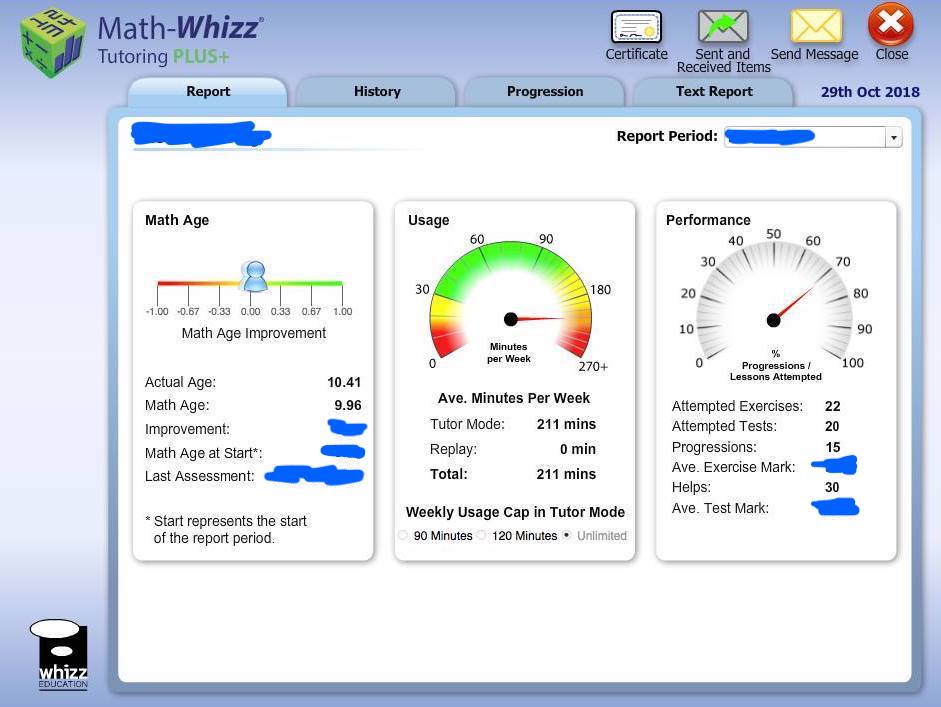Open the Report Period dropdown
The width and height of the screenshot is (941, 707).
pyautogui.click(x=893, y=137)
